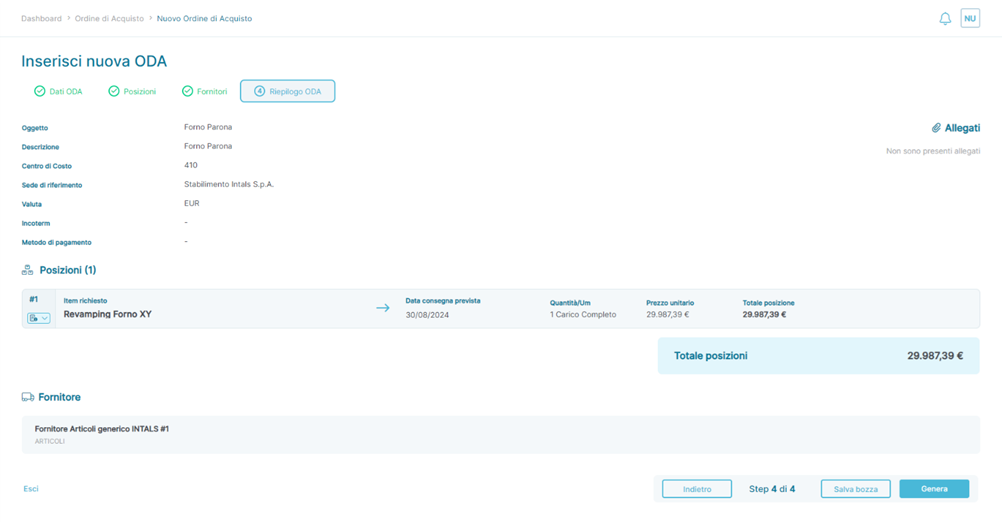The height and width of the screenshot is (522, 1002).
Task: Click the Indietro button
Action: pyautogui.click(x=697, y=489)
